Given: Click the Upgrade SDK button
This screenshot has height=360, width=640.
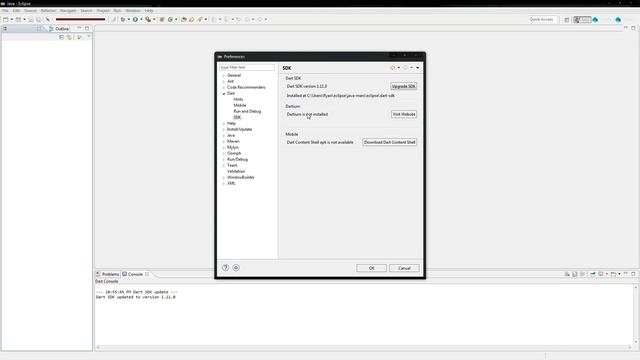Looking at the screenshot, I should pyautogui.click(x=403, y=87).
